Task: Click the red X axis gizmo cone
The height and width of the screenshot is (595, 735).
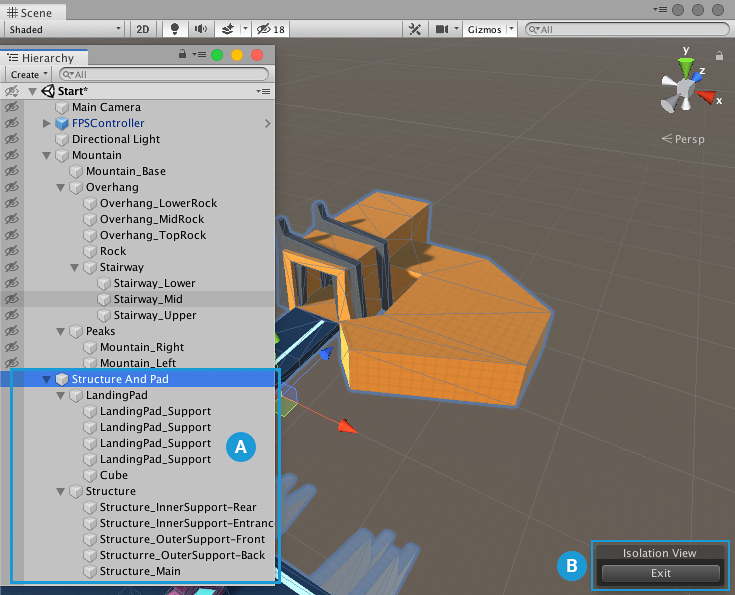Action: click(x=705, y=97)
